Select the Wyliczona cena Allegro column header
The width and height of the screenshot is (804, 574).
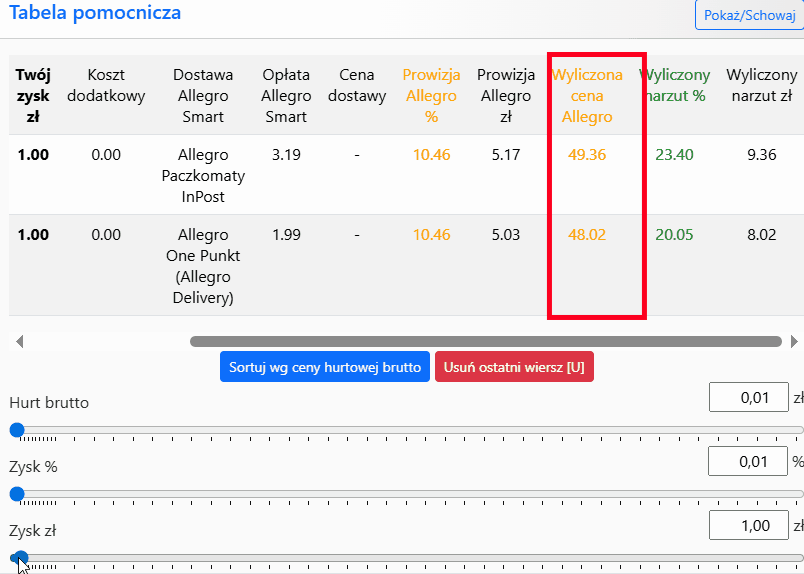(587, 96)
